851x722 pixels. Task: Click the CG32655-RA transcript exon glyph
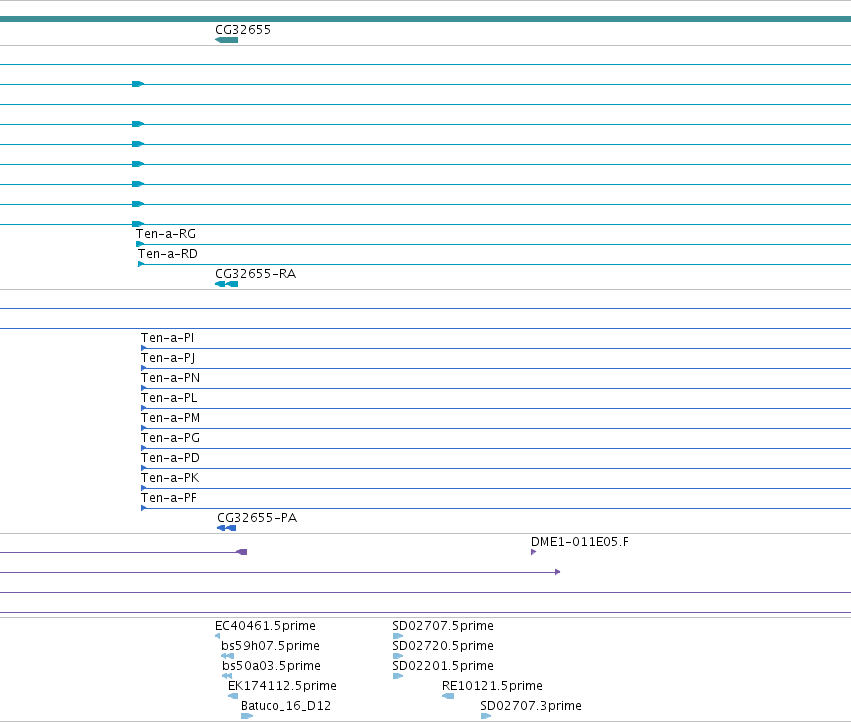(x=226, y=284)
